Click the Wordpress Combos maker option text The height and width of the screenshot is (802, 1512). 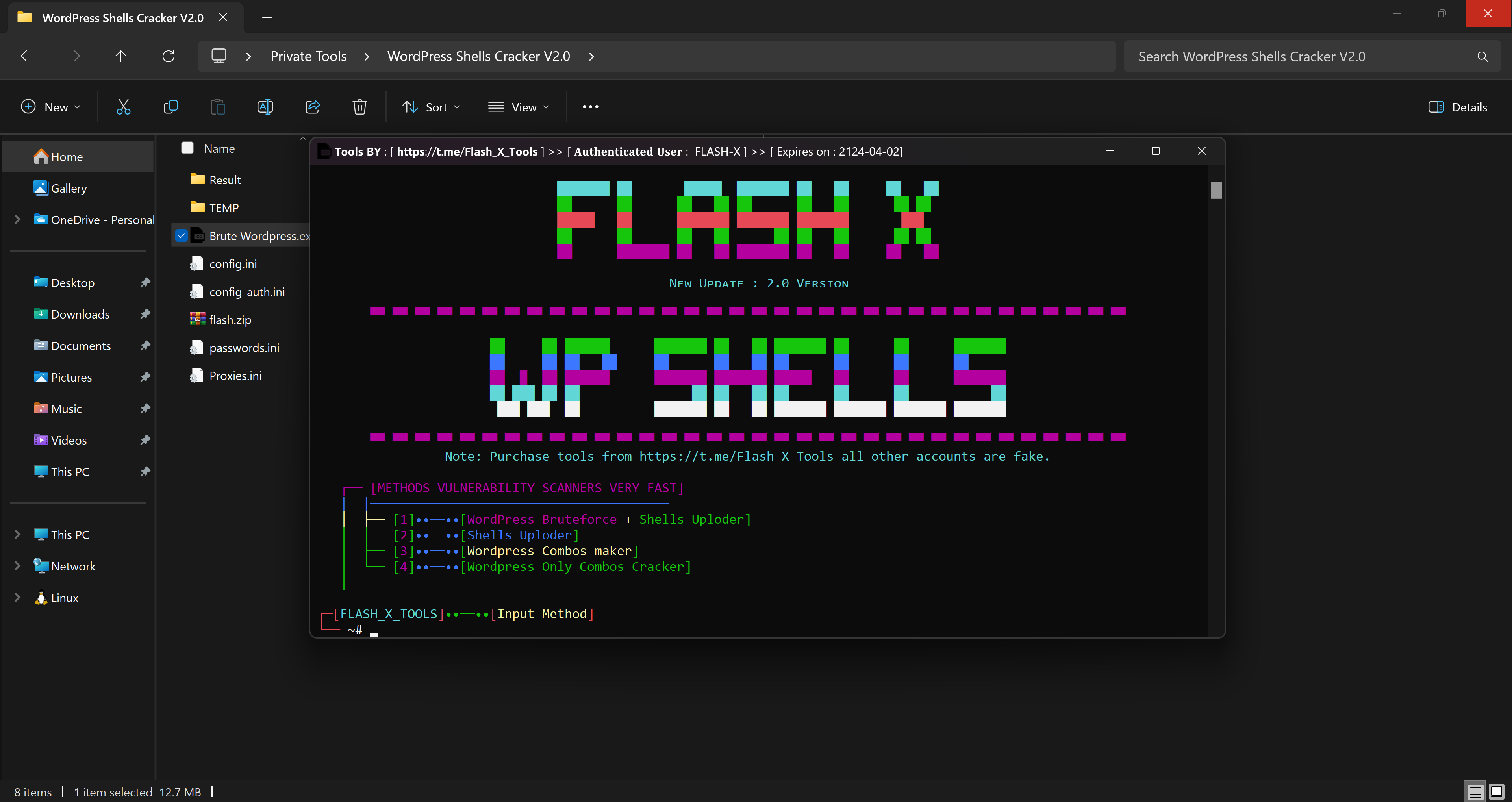click(x=549, y=551)
